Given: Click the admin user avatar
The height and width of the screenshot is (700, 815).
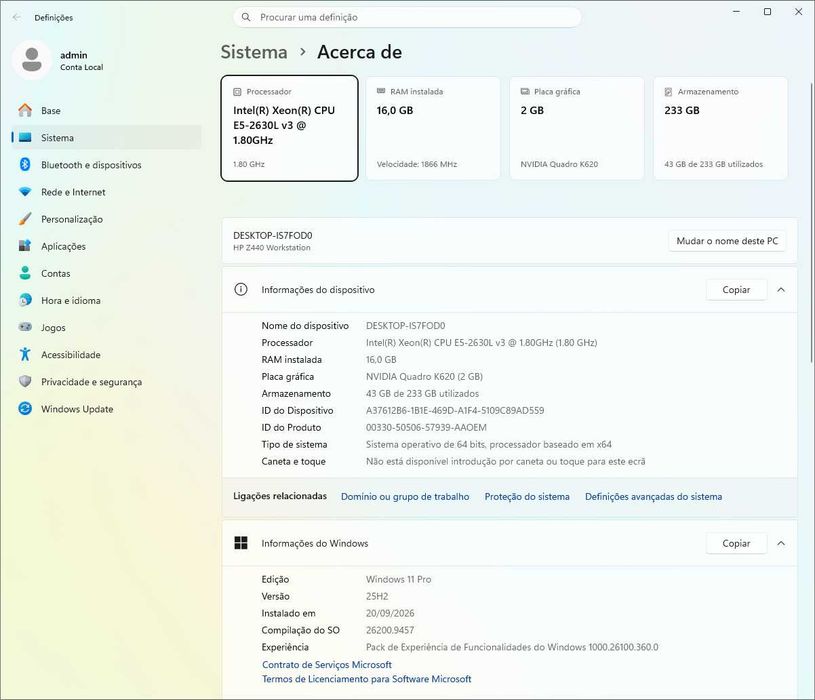Looking at the screenshot, I should click(x=32, y=60).
